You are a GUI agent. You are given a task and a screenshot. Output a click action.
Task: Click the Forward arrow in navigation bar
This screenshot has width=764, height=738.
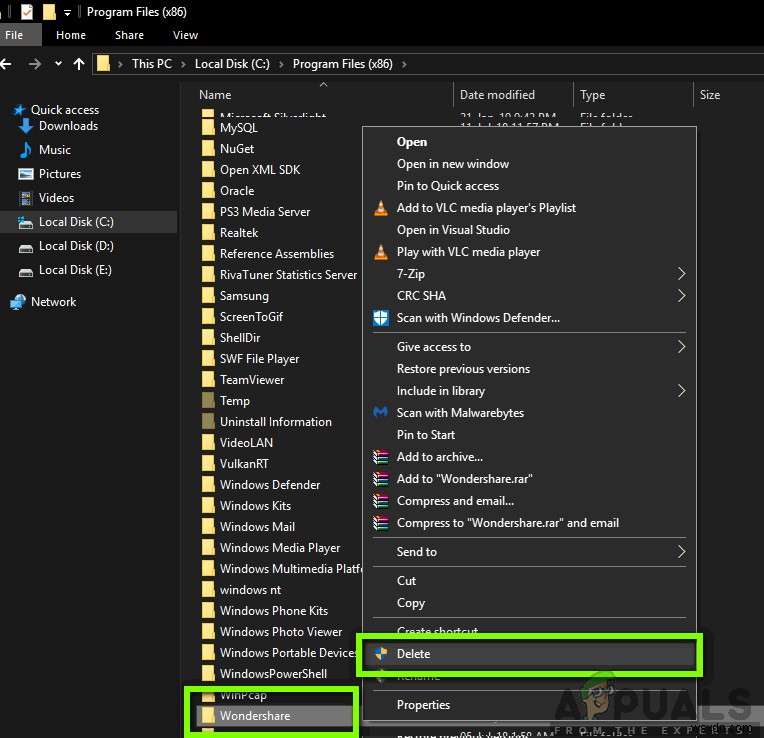(x=35, y=64)
